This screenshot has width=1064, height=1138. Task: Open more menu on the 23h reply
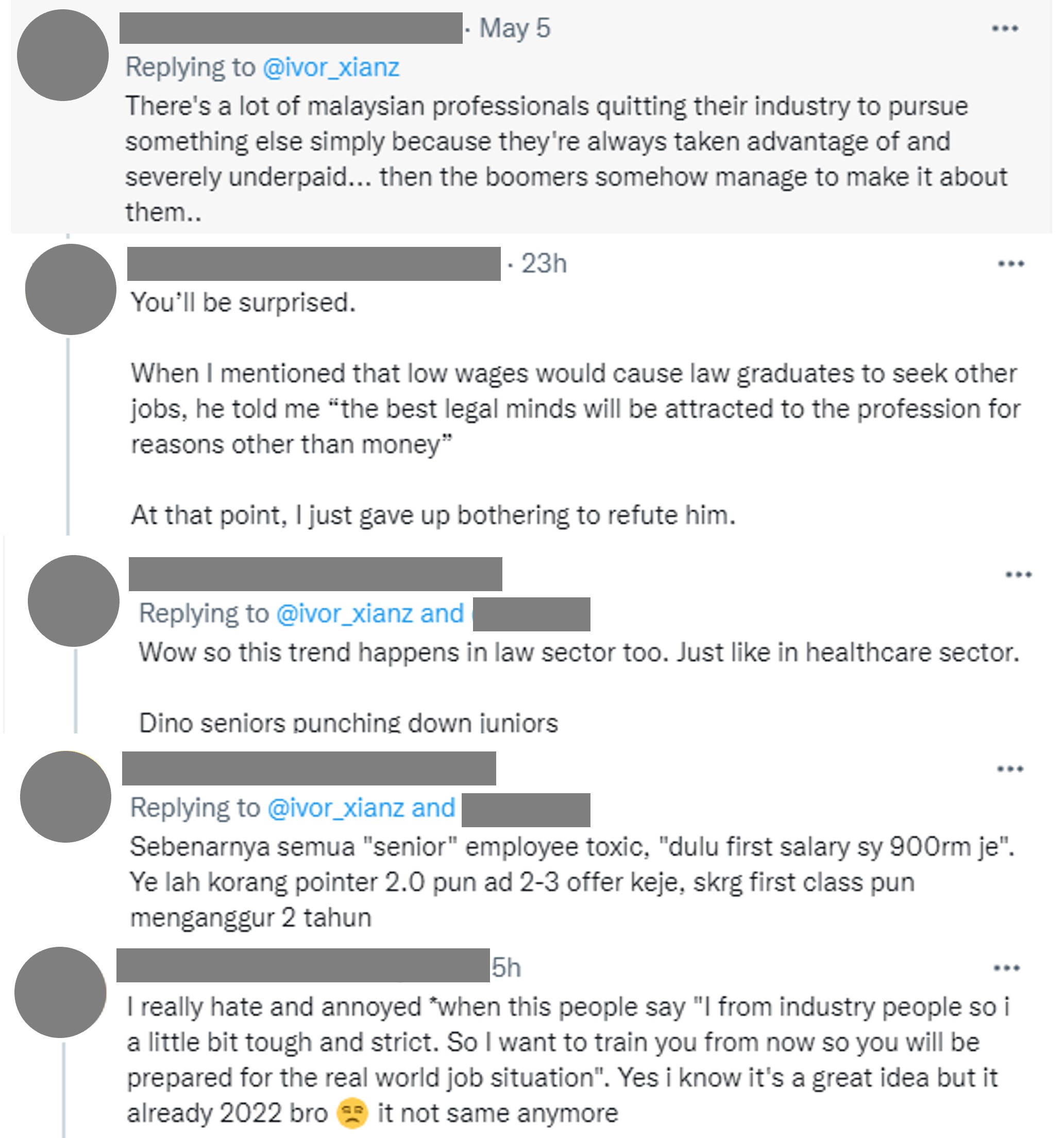1011,264
